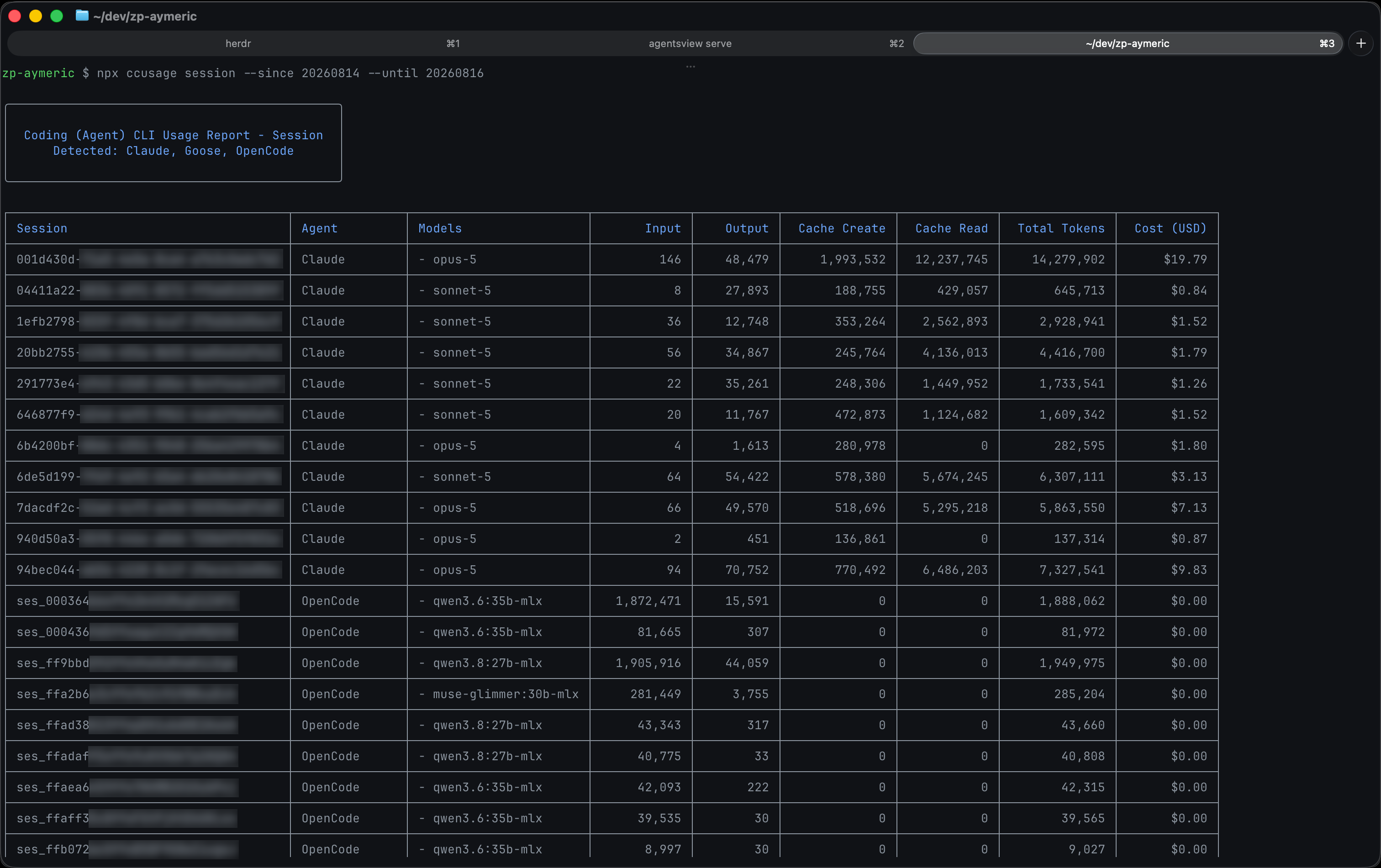The height and width of the screenshot is (868, 1381).
Task: Click the Session column header
Action: [42, 228]
